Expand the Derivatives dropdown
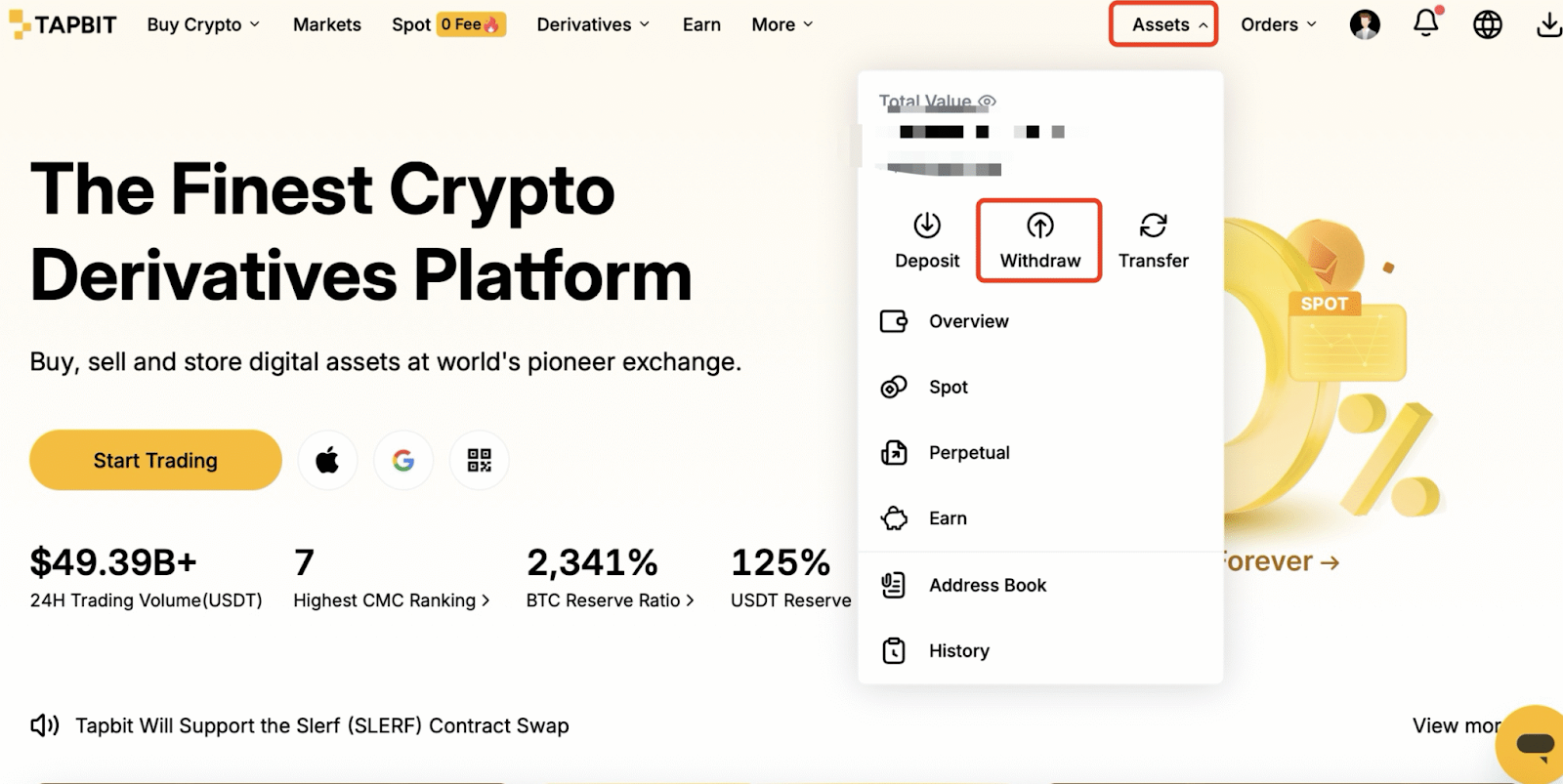This screenshot has width=1563, height=784. (593, 24)
